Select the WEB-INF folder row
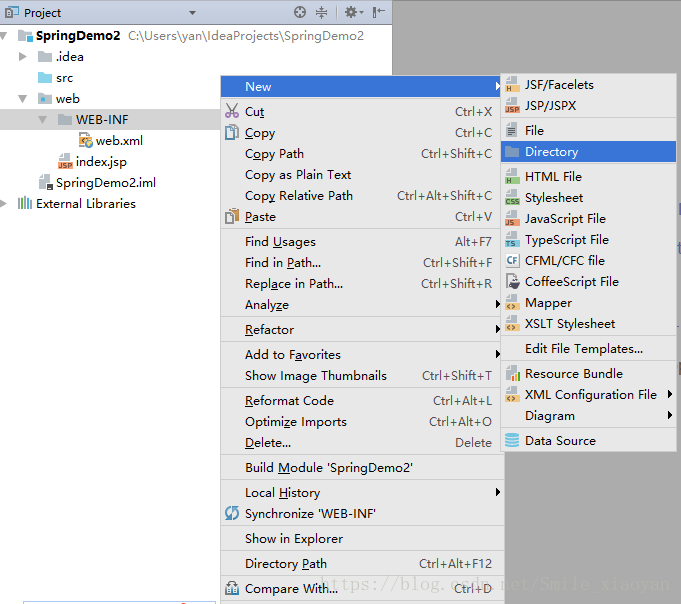 point(109,119)
